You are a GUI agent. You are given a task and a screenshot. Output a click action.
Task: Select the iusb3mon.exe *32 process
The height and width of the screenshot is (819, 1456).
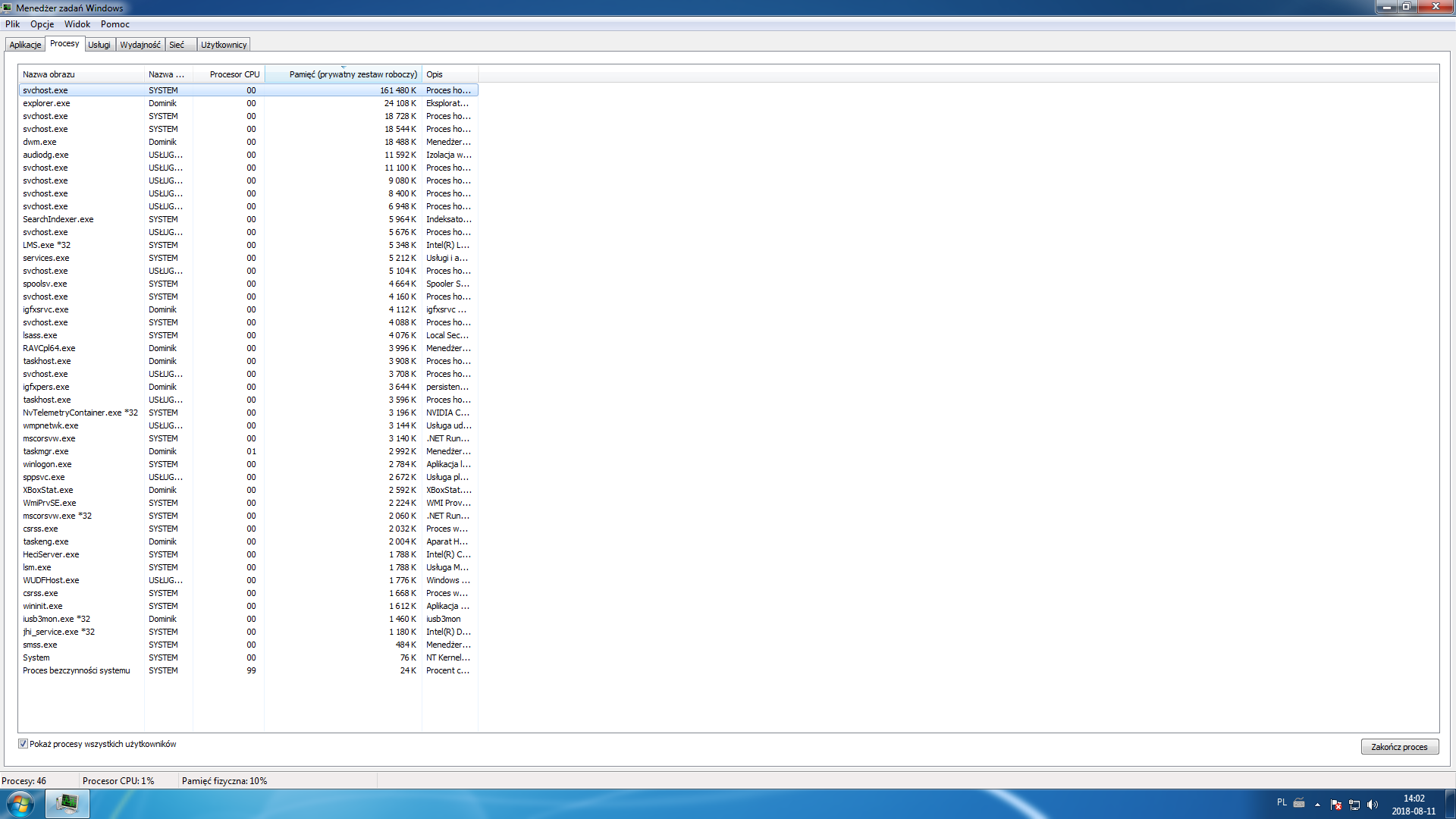point(248,619)
